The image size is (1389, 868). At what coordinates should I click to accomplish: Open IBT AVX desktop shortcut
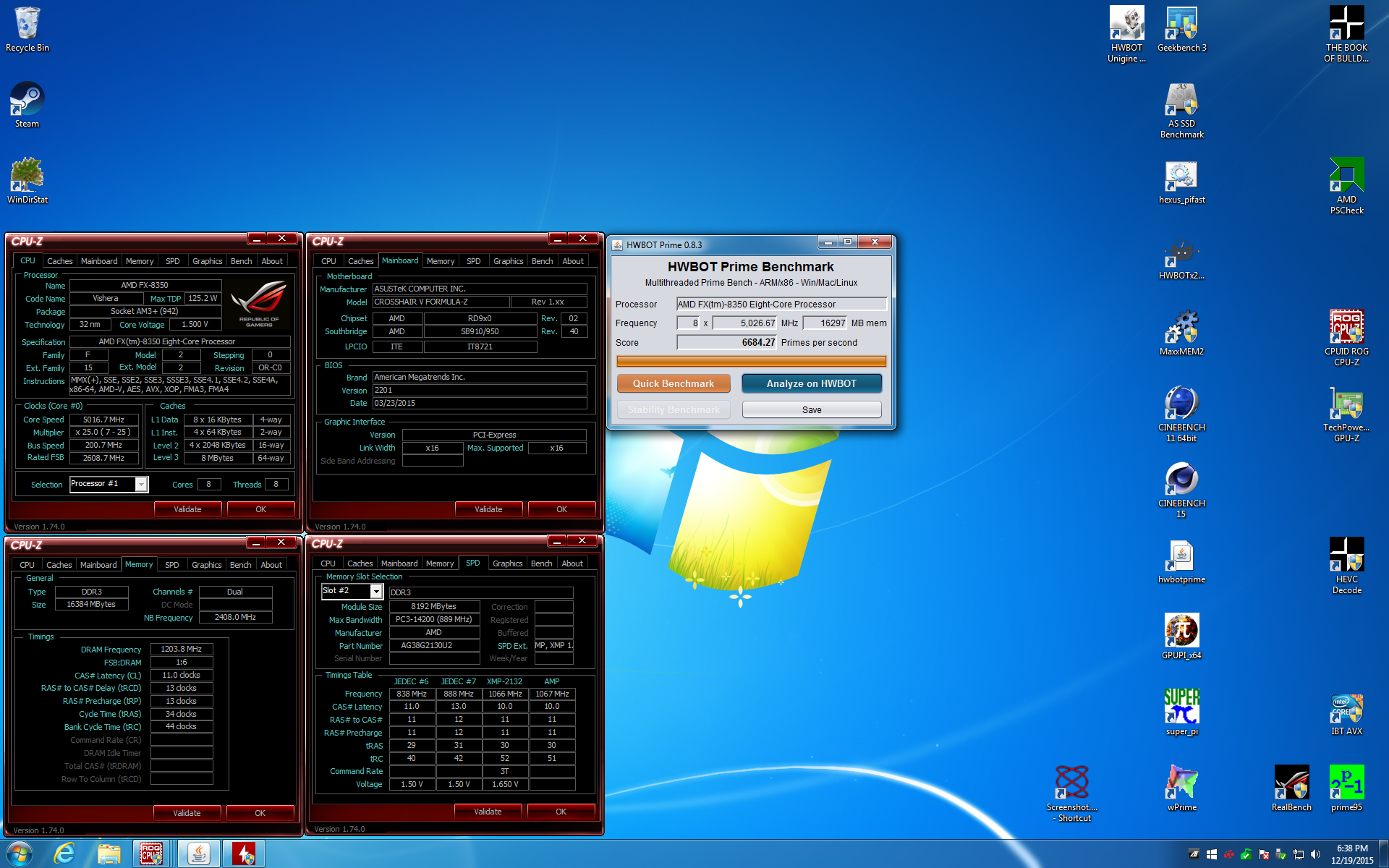pyautogui.click(x=1346, y=713)
